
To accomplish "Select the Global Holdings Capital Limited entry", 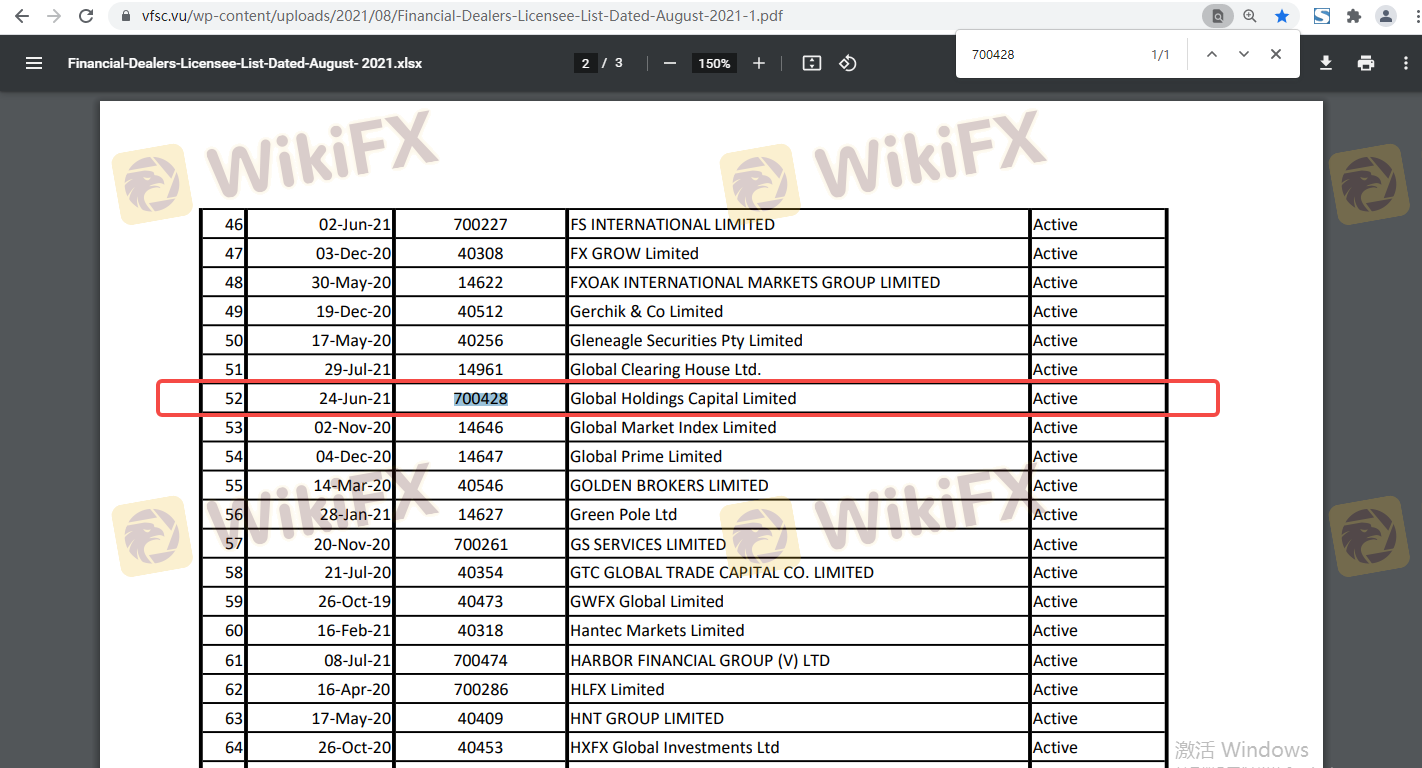I will pyautogui.click(x=683, y=398).
